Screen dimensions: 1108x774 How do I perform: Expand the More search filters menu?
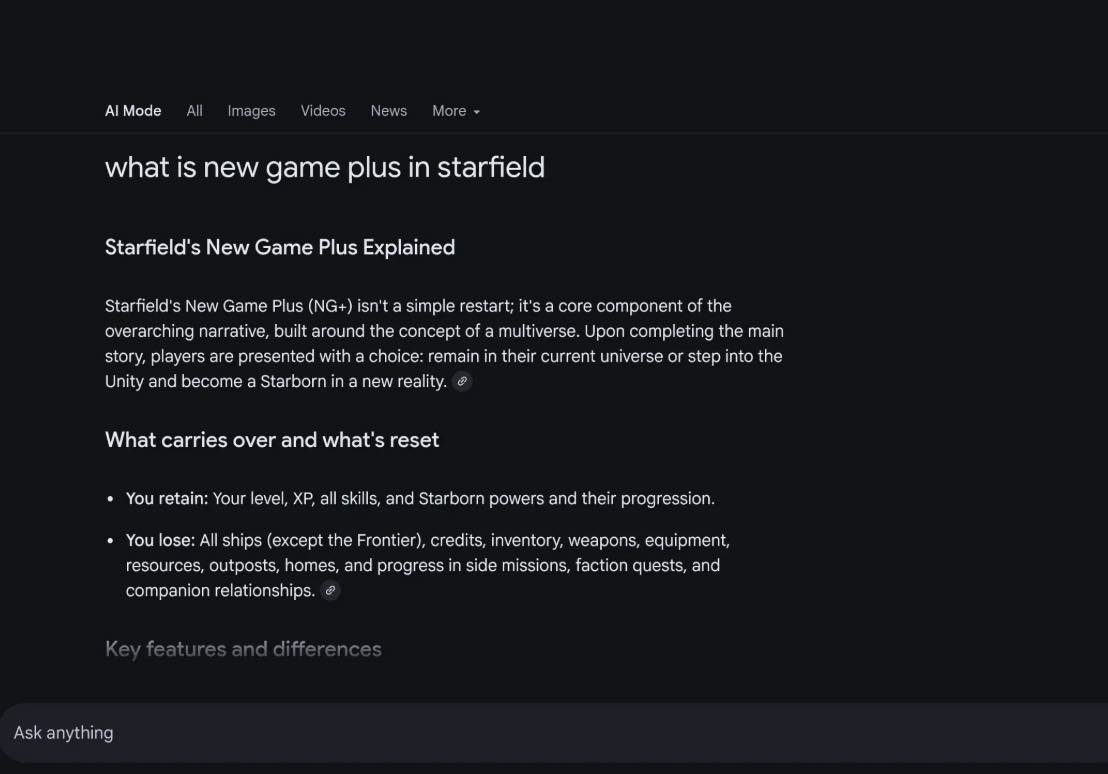(456, 111)
